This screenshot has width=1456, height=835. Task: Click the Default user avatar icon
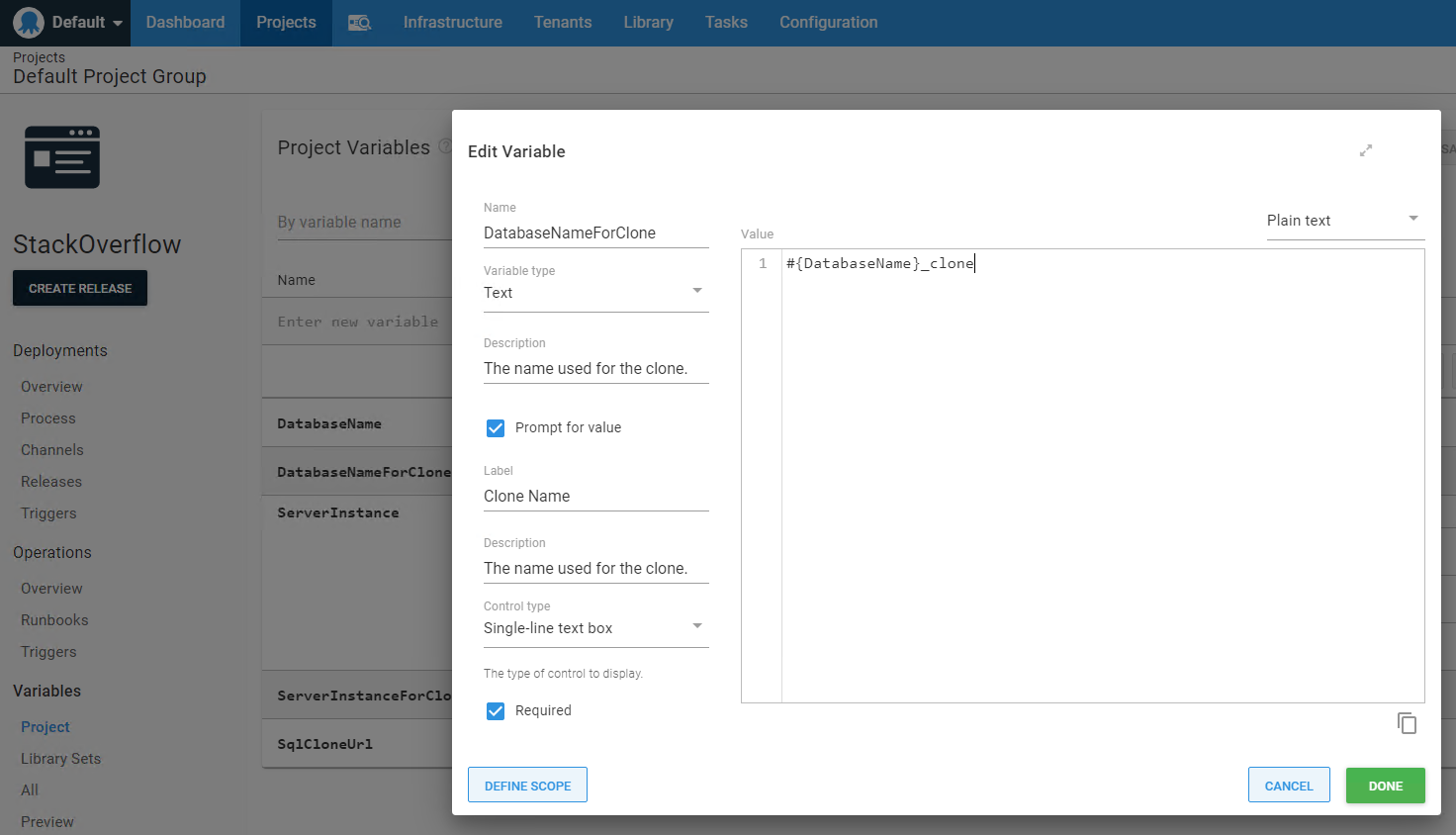28,22
